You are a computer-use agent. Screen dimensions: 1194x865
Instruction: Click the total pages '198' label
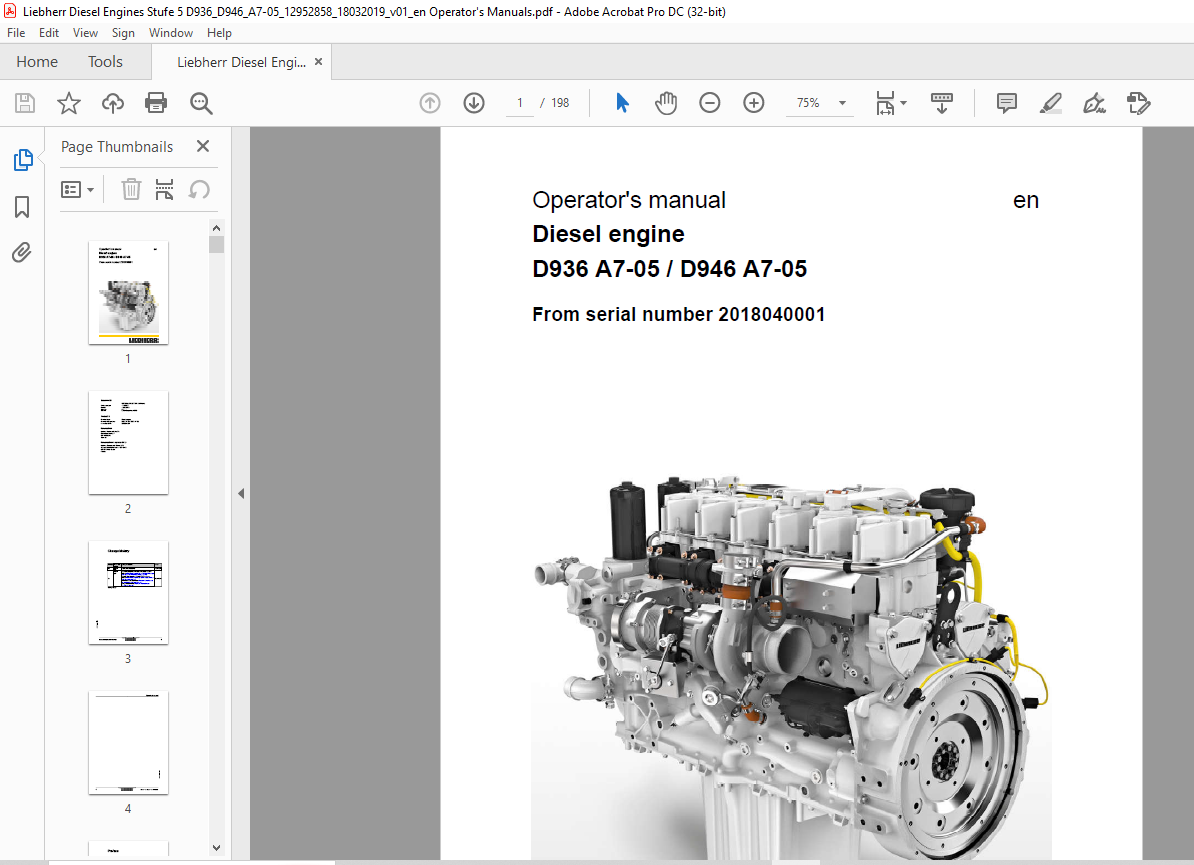pos(560,103)
